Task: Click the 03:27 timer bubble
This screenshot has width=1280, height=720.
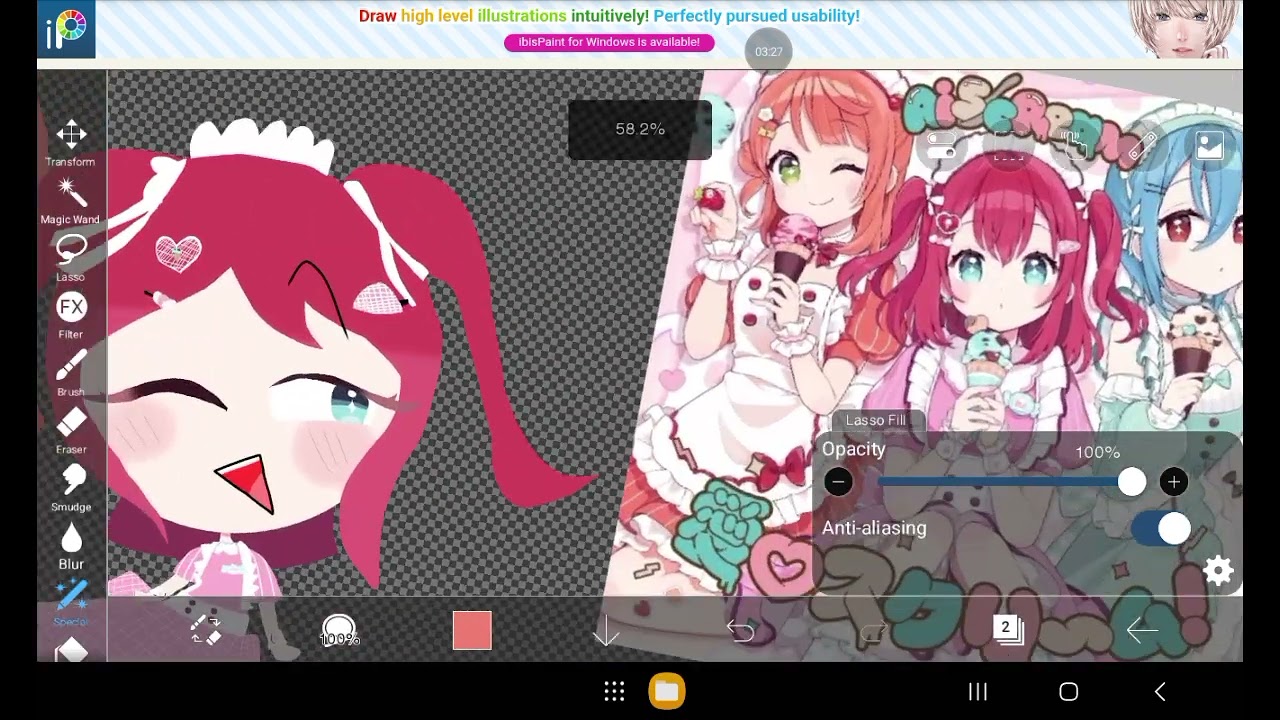Action: (x=769, y=51)
